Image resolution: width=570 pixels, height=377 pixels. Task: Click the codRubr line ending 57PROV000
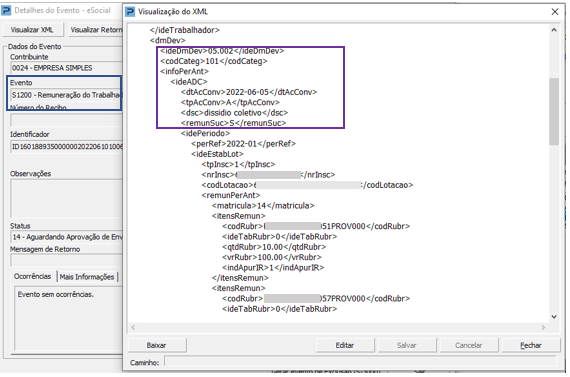click(x=316, y=298)
